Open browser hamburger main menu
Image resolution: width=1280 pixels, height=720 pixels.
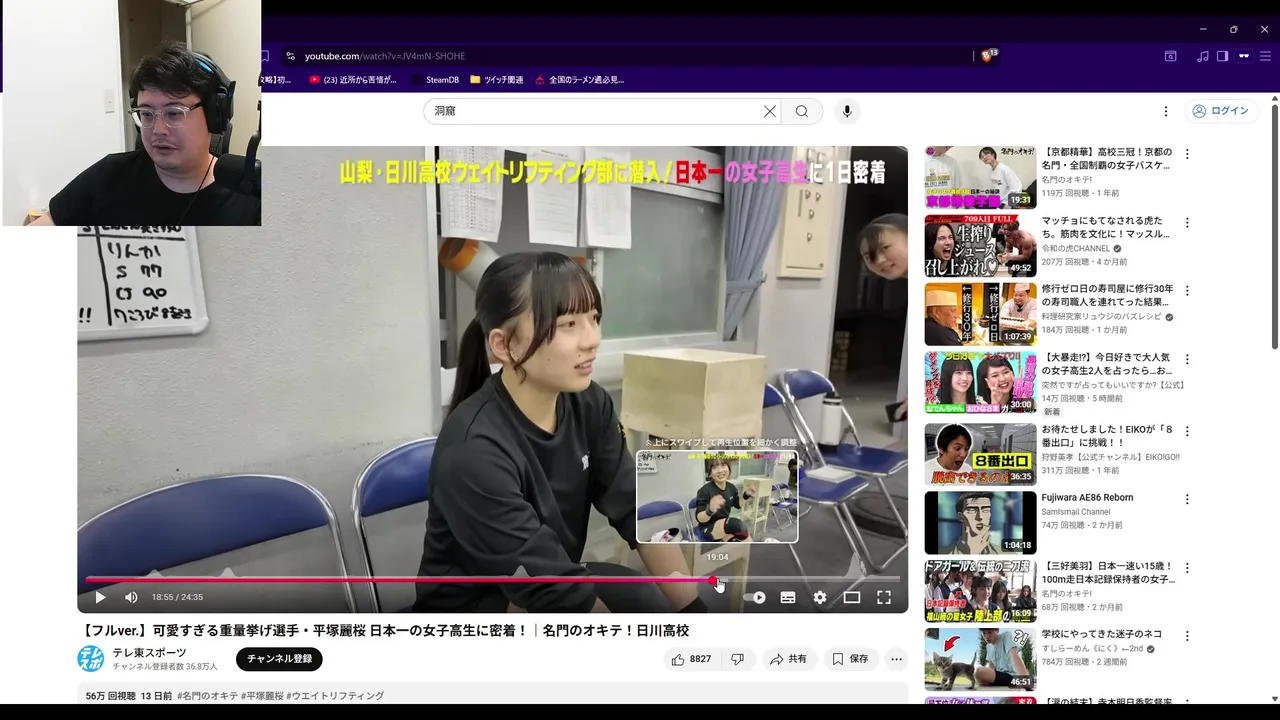point(1265,56)
